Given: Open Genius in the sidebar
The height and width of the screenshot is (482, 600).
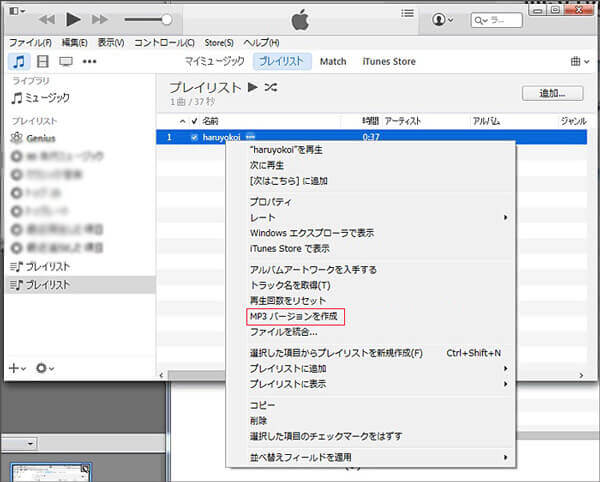Looking at the screenshot, I should pyautogui.click(x=33, y=138).
